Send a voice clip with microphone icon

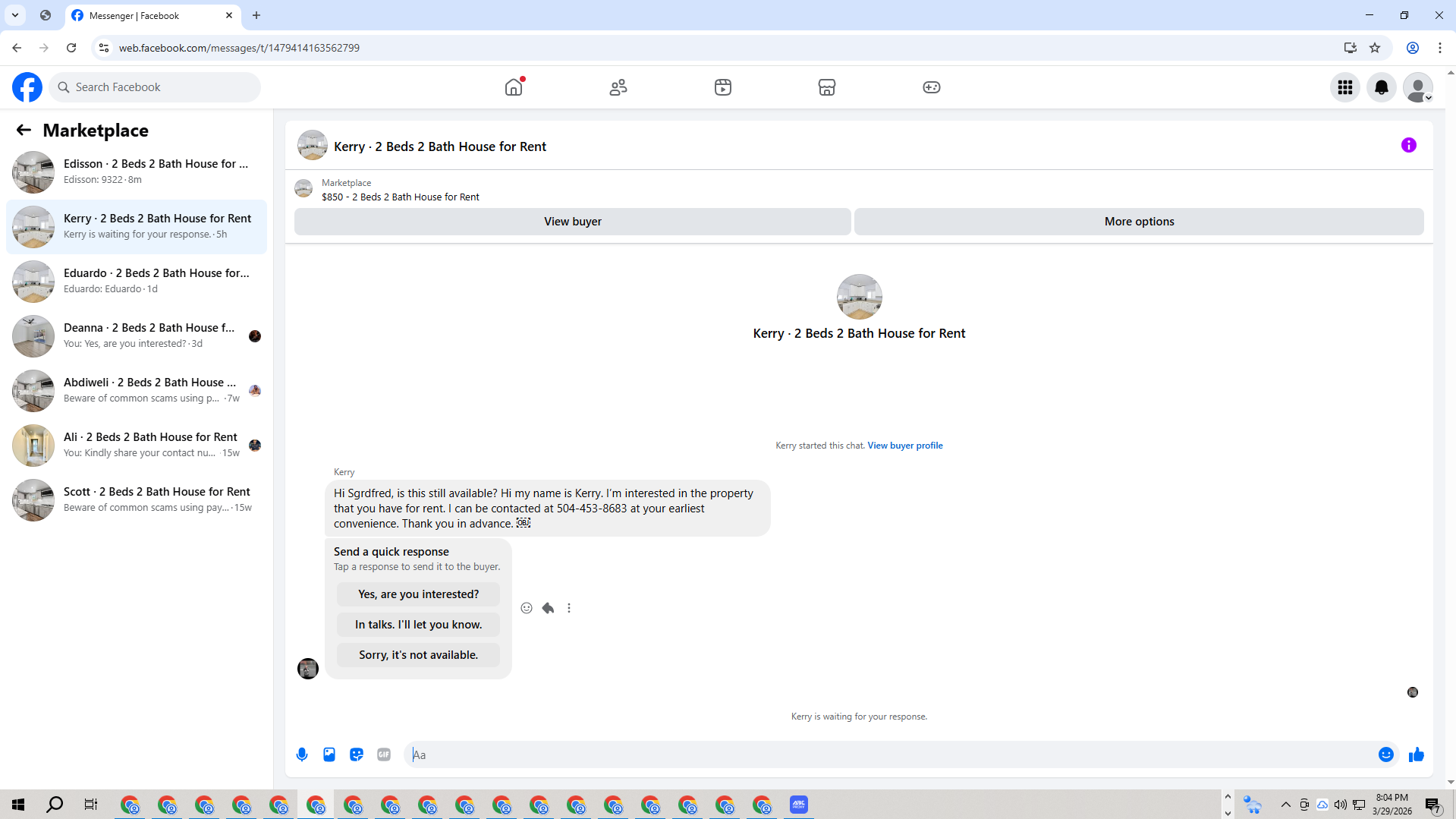[x=302, y=754]
